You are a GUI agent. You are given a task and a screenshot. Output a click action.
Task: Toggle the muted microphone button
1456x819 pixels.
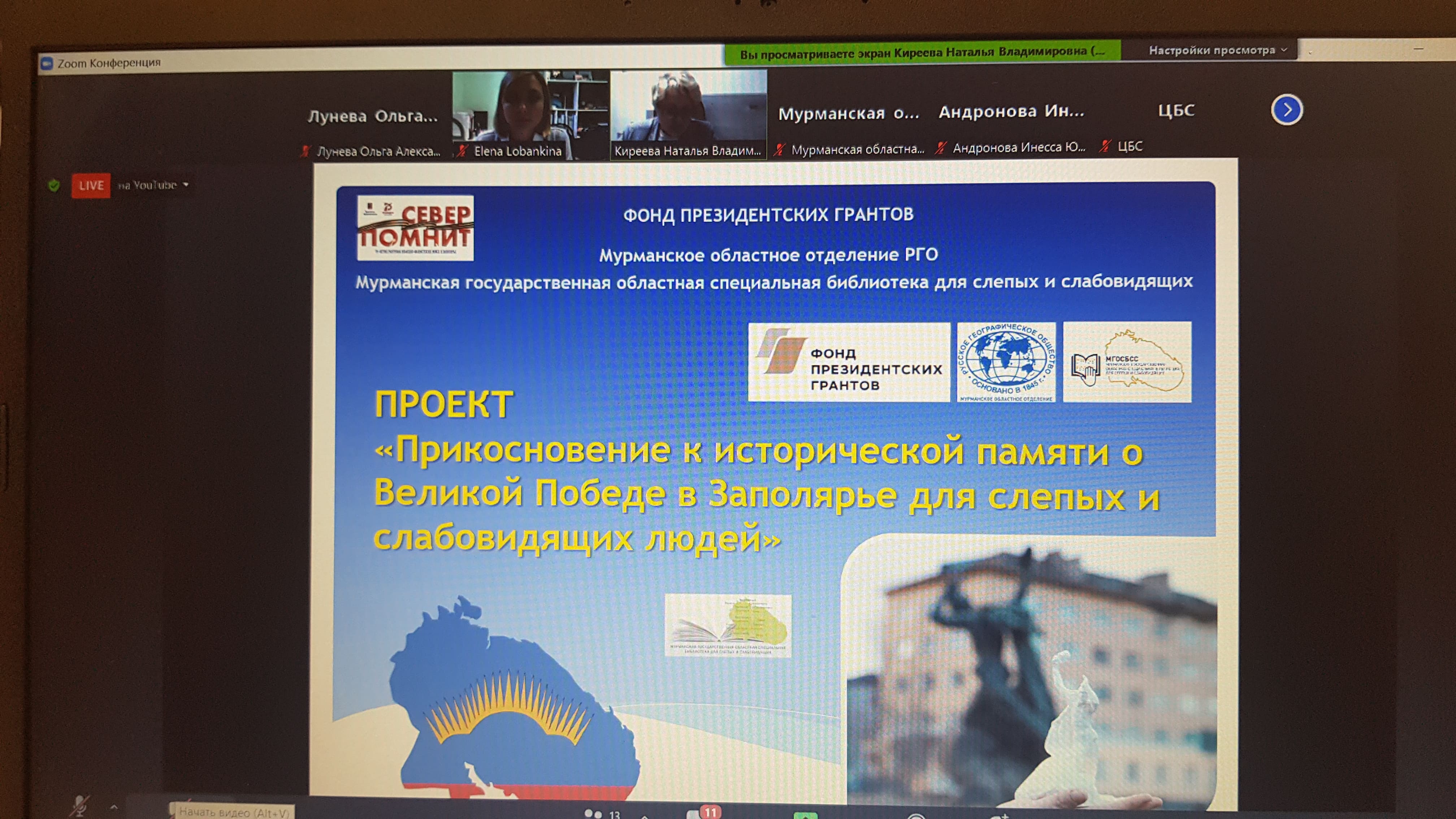point(80,805)
